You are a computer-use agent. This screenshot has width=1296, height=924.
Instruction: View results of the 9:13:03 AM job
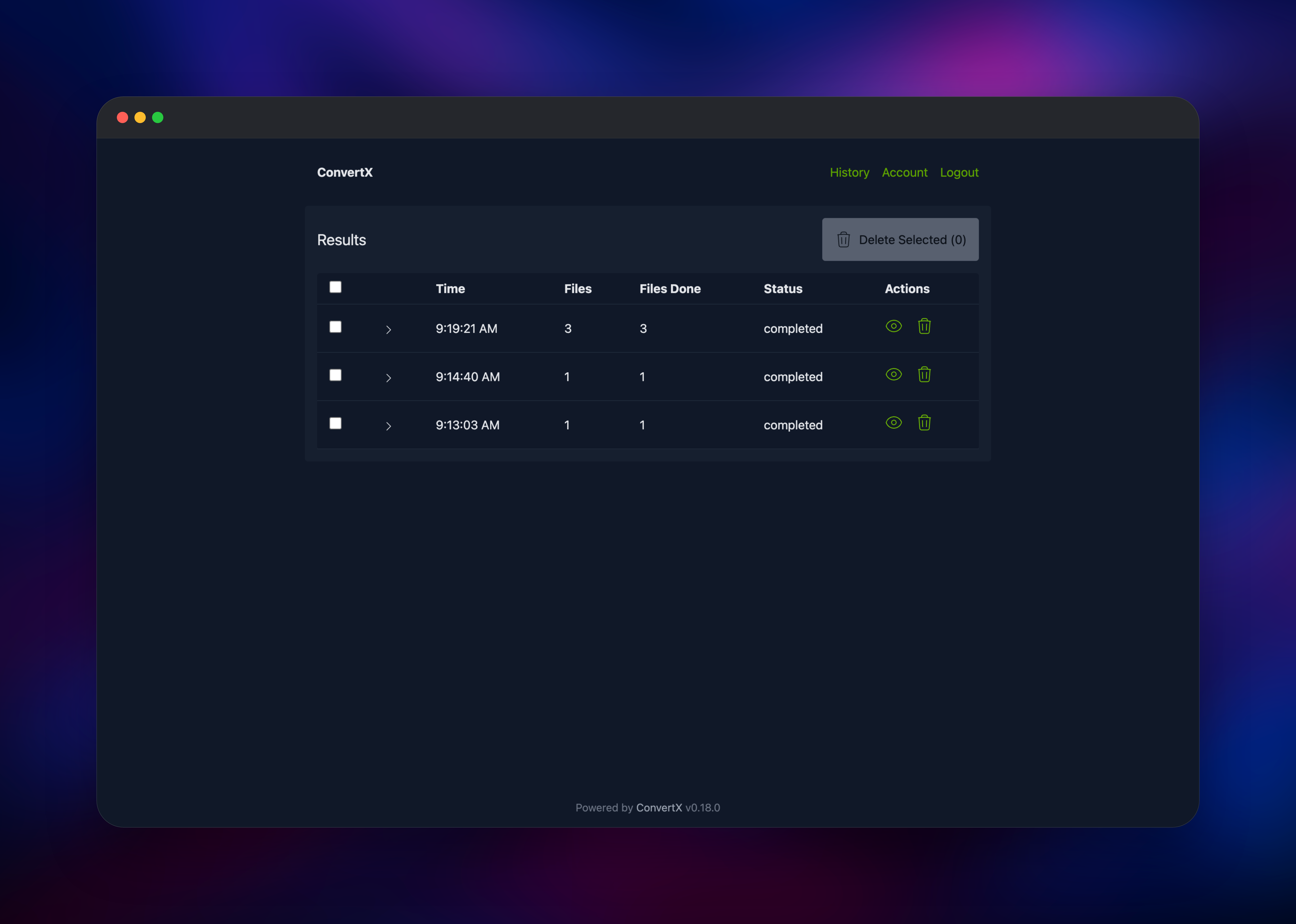click(894, 423)
